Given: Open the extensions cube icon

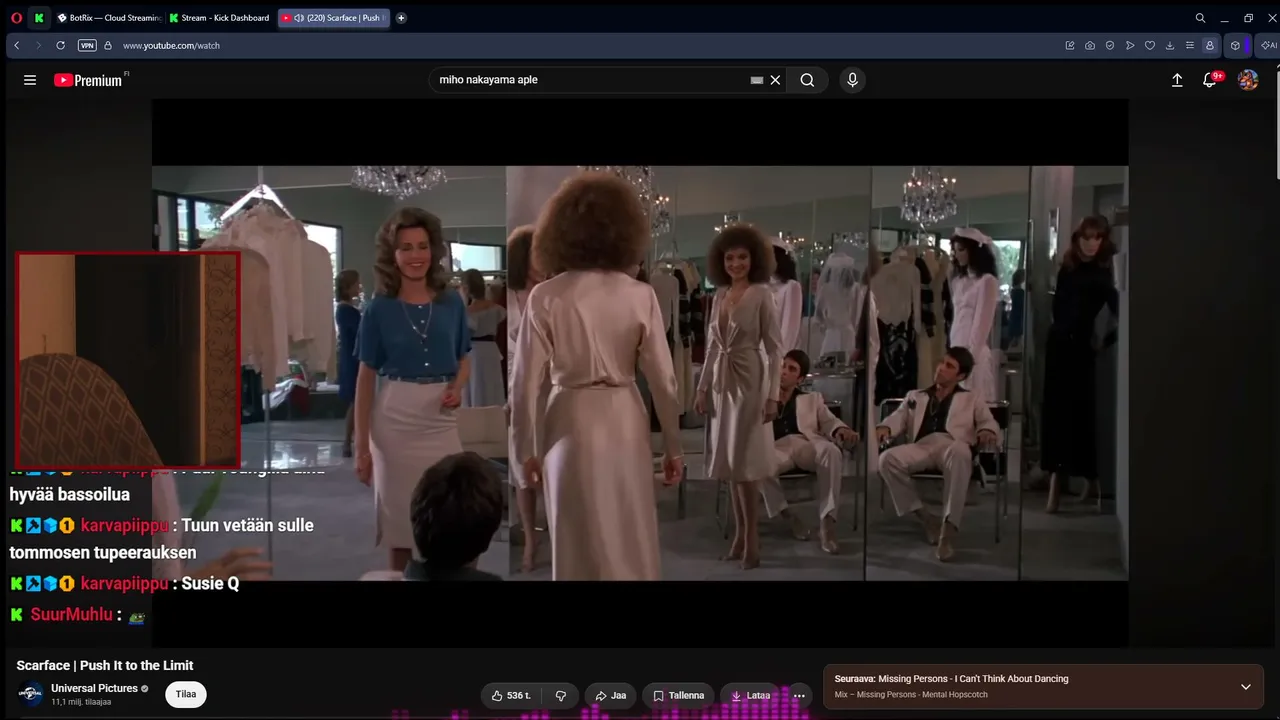Looking at the screenshot, I should pos(1235,45).
